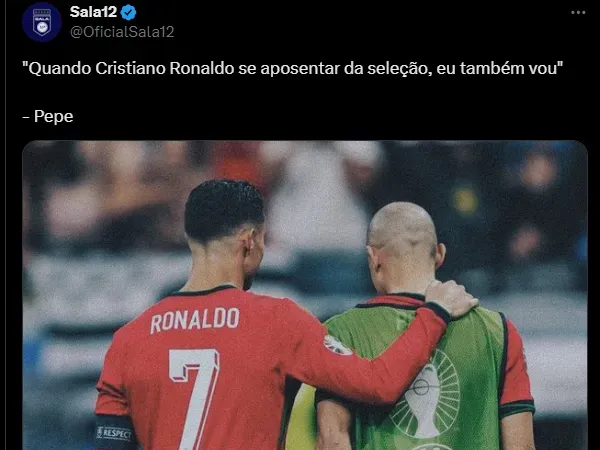Click the "– Pepe" attribution line
The image size is (600, 450).
click(x=48, y=116)
